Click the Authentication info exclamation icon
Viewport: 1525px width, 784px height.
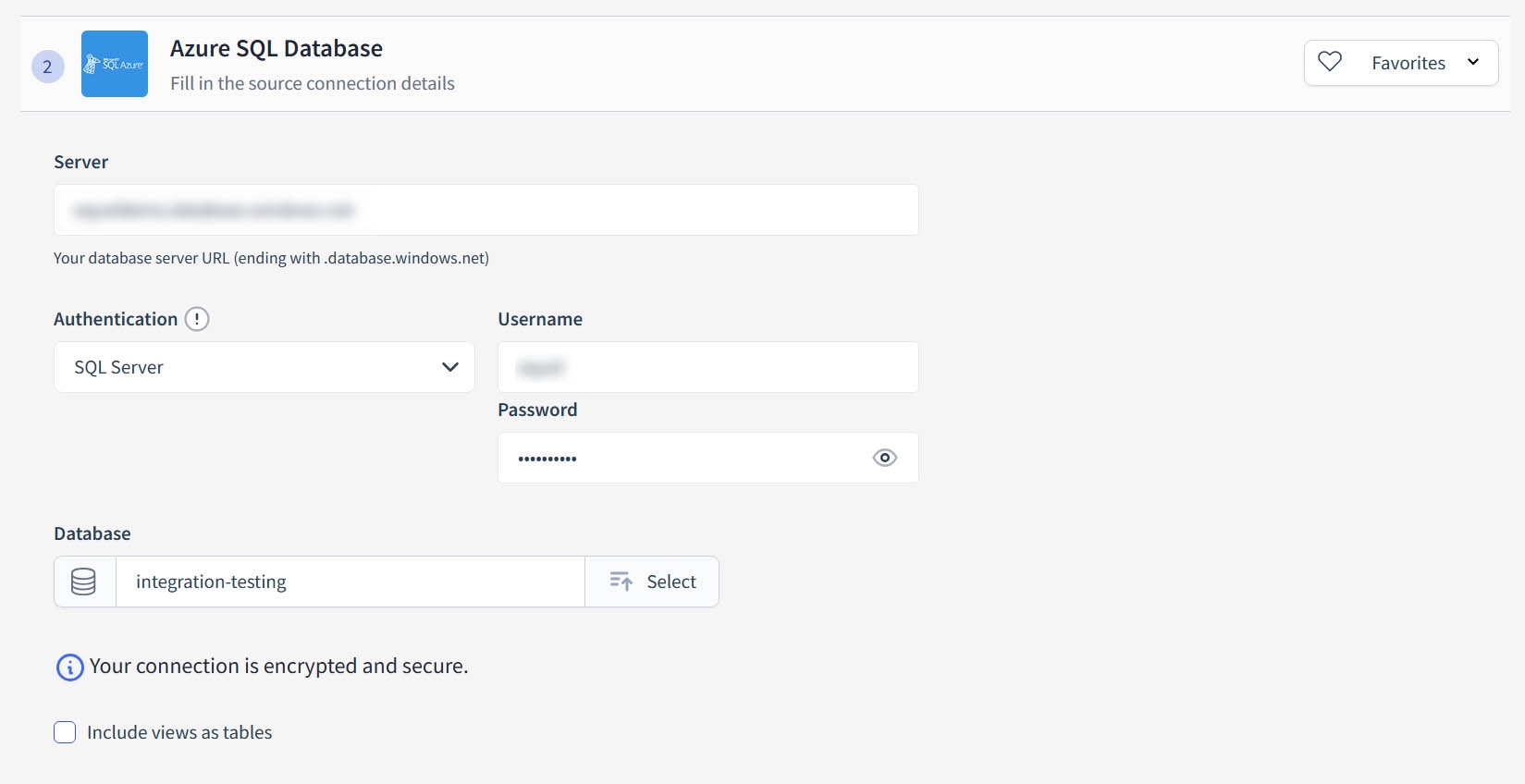[x=197, y=319]
